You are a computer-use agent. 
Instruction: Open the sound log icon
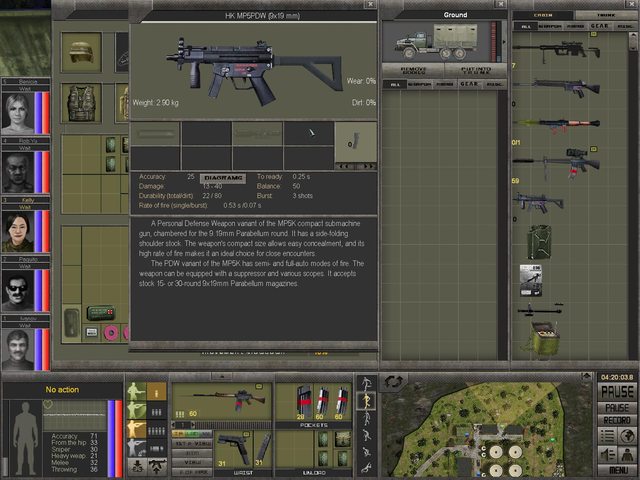tap(607, 454)
